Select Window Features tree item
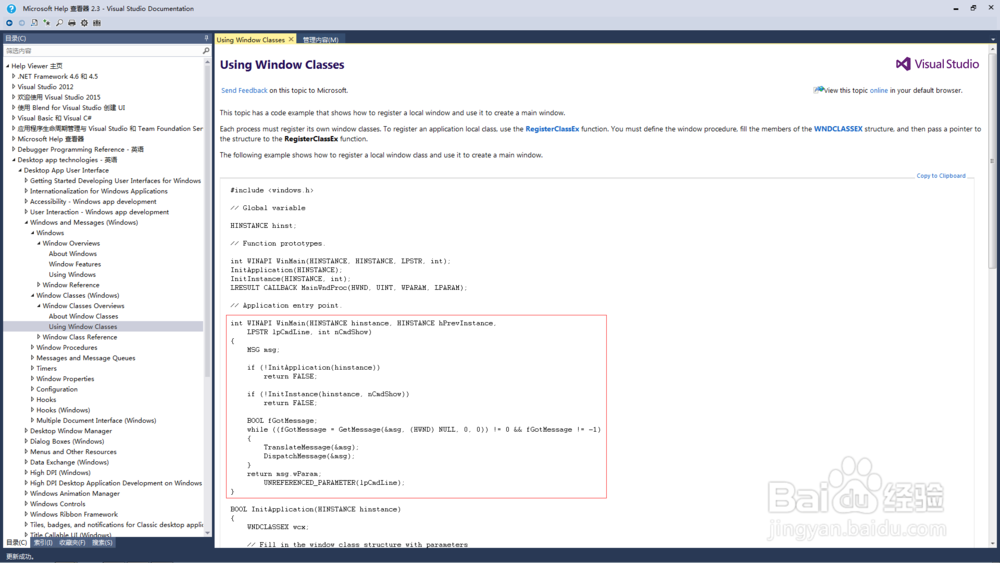The image size is (1000, 563). (75, 264)
